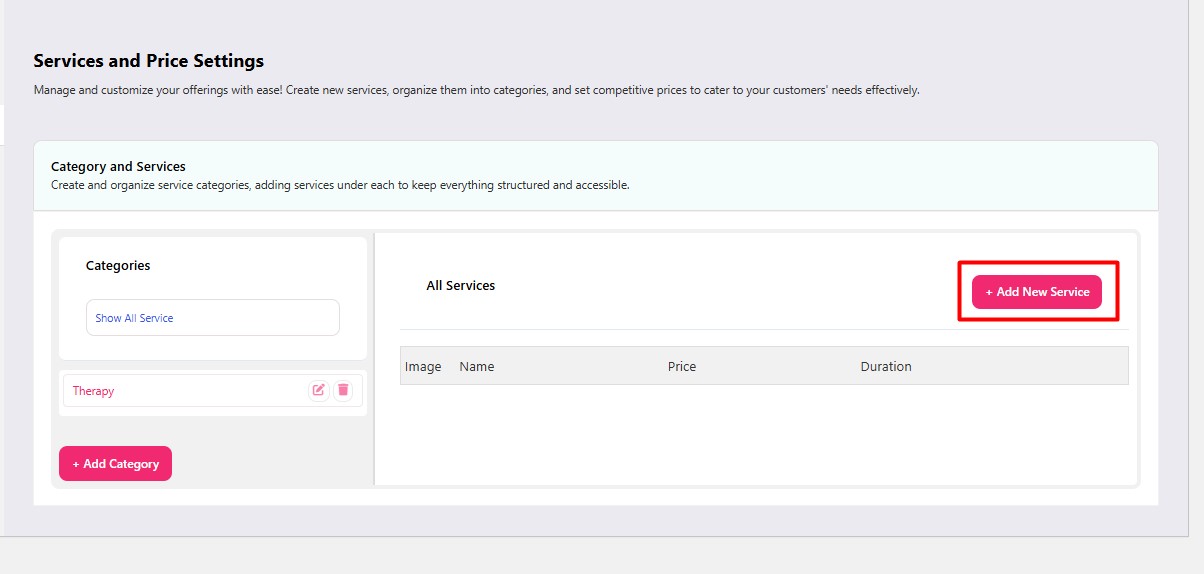Click the Image column header
The height and width of the screenshot is (574, 1204).
[423, 366]
